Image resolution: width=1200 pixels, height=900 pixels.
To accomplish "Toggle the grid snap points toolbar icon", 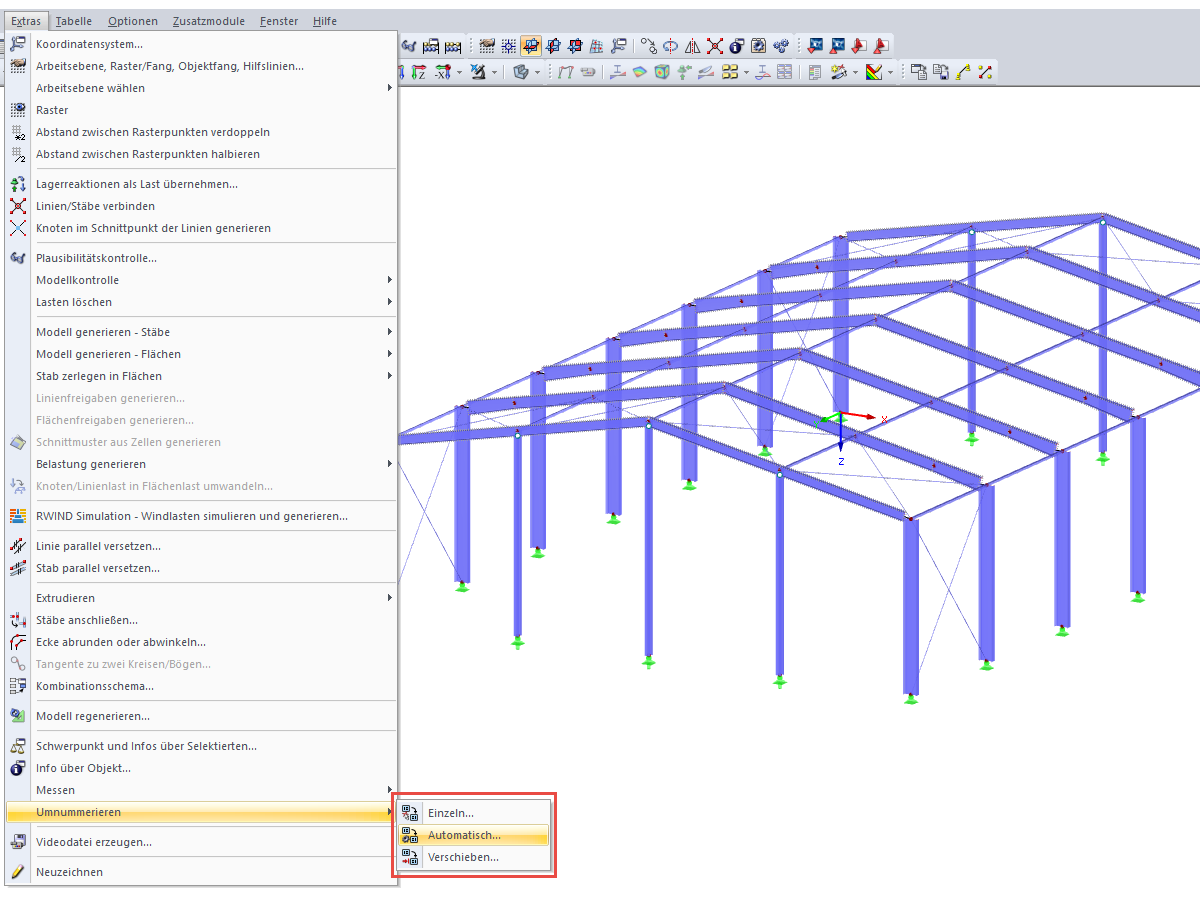I will point(509,46).
